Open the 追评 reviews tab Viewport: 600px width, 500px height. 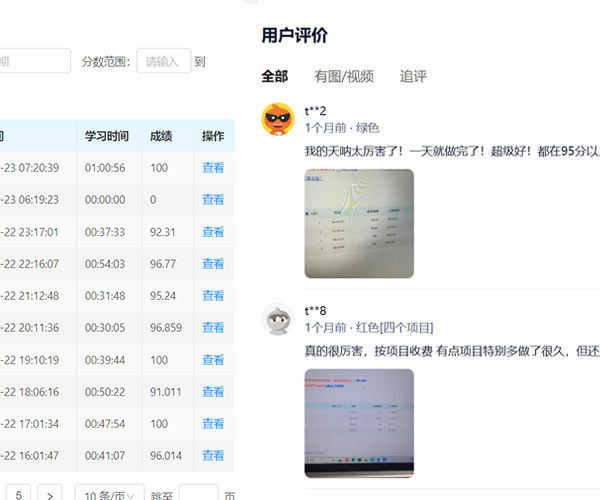tap(413, 76)
